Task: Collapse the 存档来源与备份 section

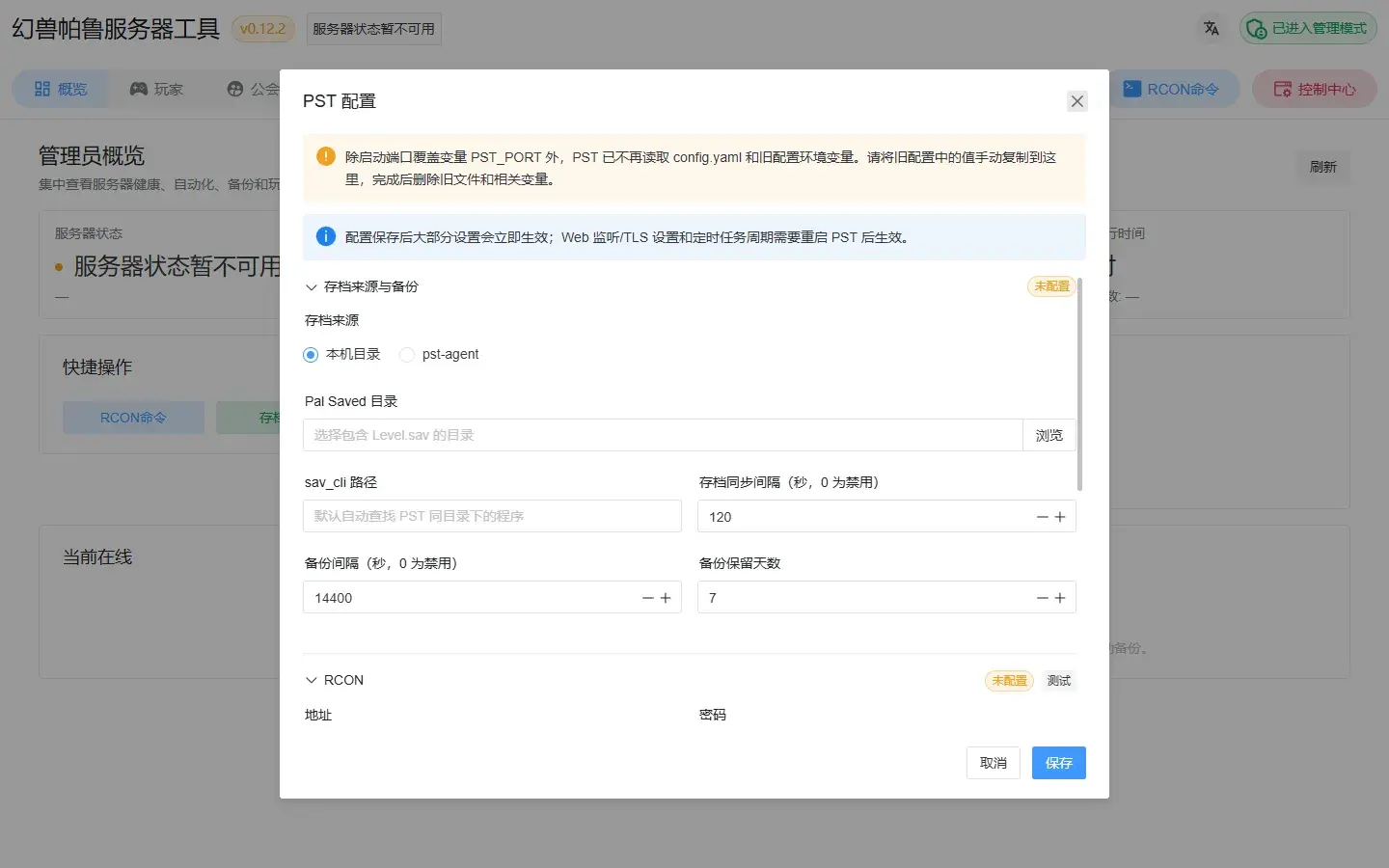Action: [362, 286]
